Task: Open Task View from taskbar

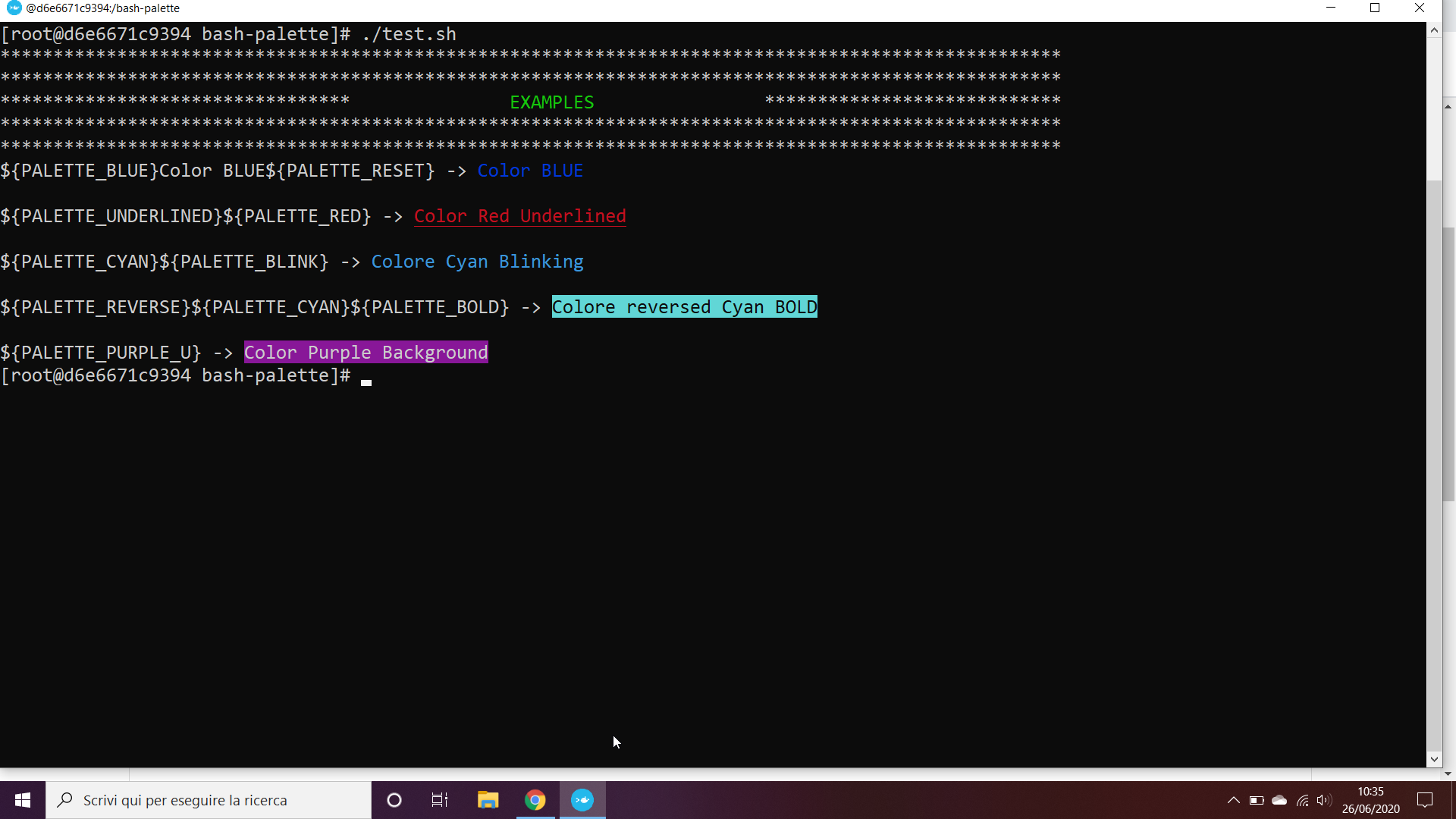Action: click(440, 800)
